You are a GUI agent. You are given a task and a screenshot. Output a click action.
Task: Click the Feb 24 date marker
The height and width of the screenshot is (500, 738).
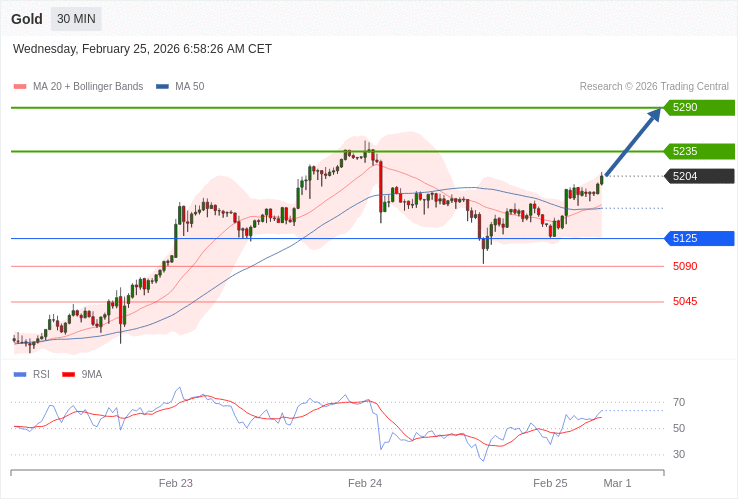pyautogui.click(x=365, y=483)
